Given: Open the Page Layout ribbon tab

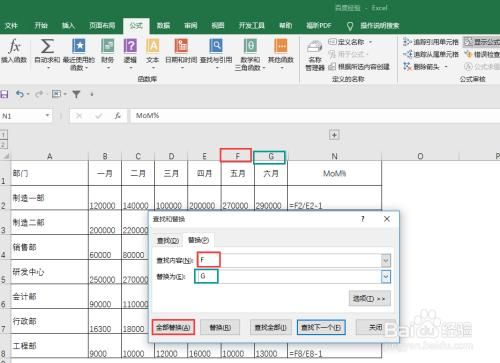Looking at the screenshot, I should point(102,26).
